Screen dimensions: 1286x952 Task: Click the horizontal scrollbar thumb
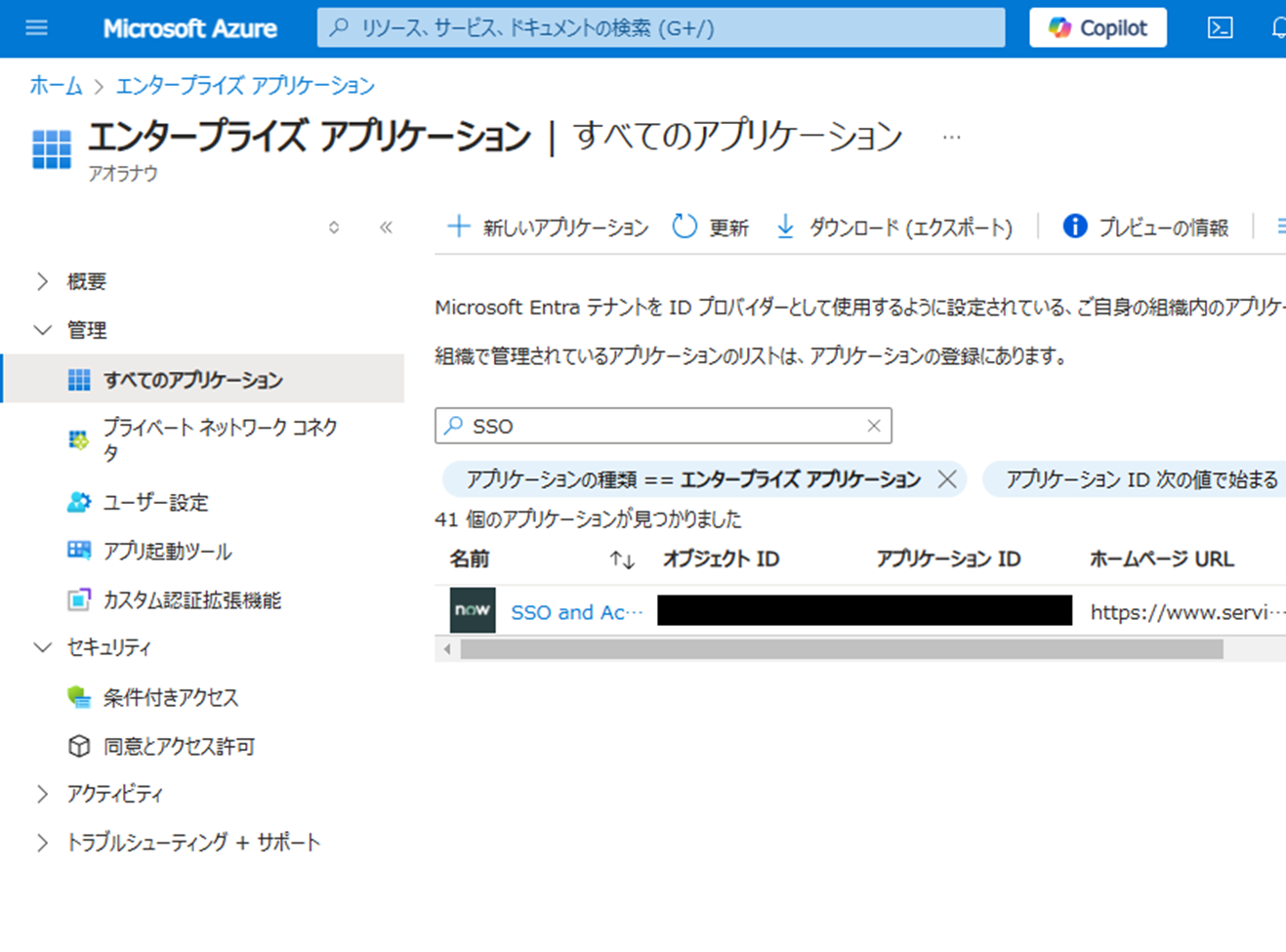842,649
